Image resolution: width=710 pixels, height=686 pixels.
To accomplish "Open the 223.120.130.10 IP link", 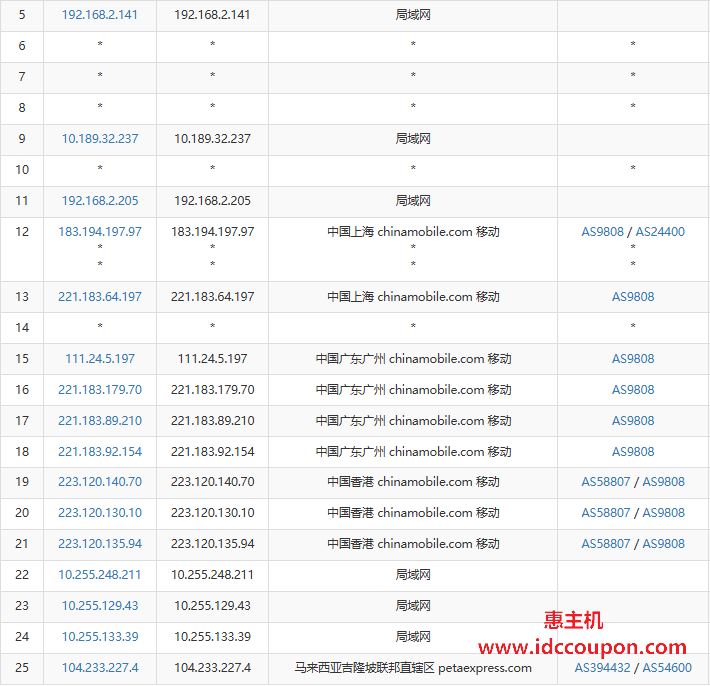I will [x=100, y=513].
